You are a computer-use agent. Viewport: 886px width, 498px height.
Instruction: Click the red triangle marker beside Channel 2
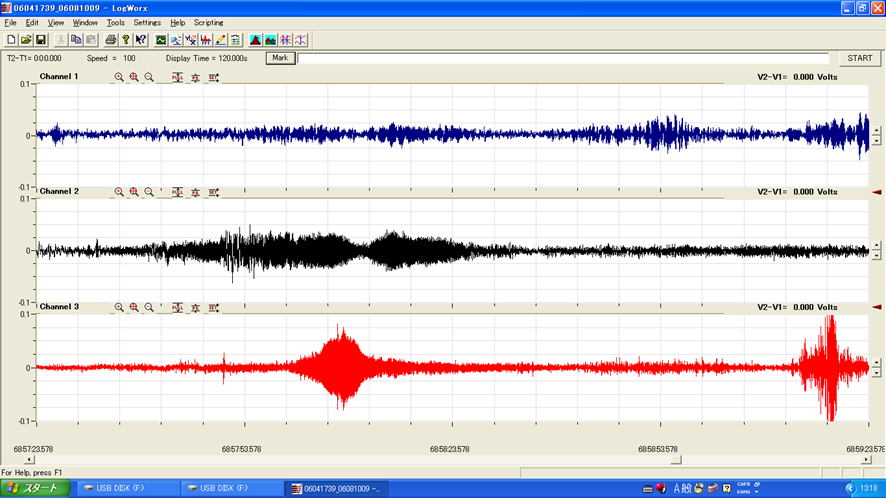[x=877, y=192]
